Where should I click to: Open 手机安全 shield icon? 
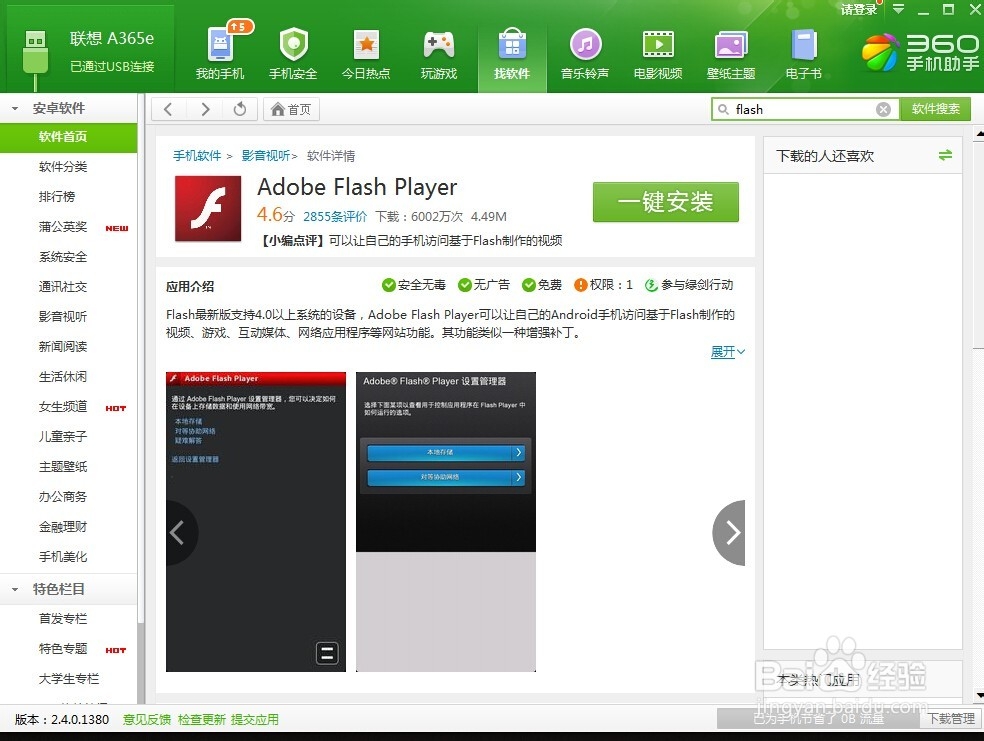pyautogui.click(x=293, y=54)
